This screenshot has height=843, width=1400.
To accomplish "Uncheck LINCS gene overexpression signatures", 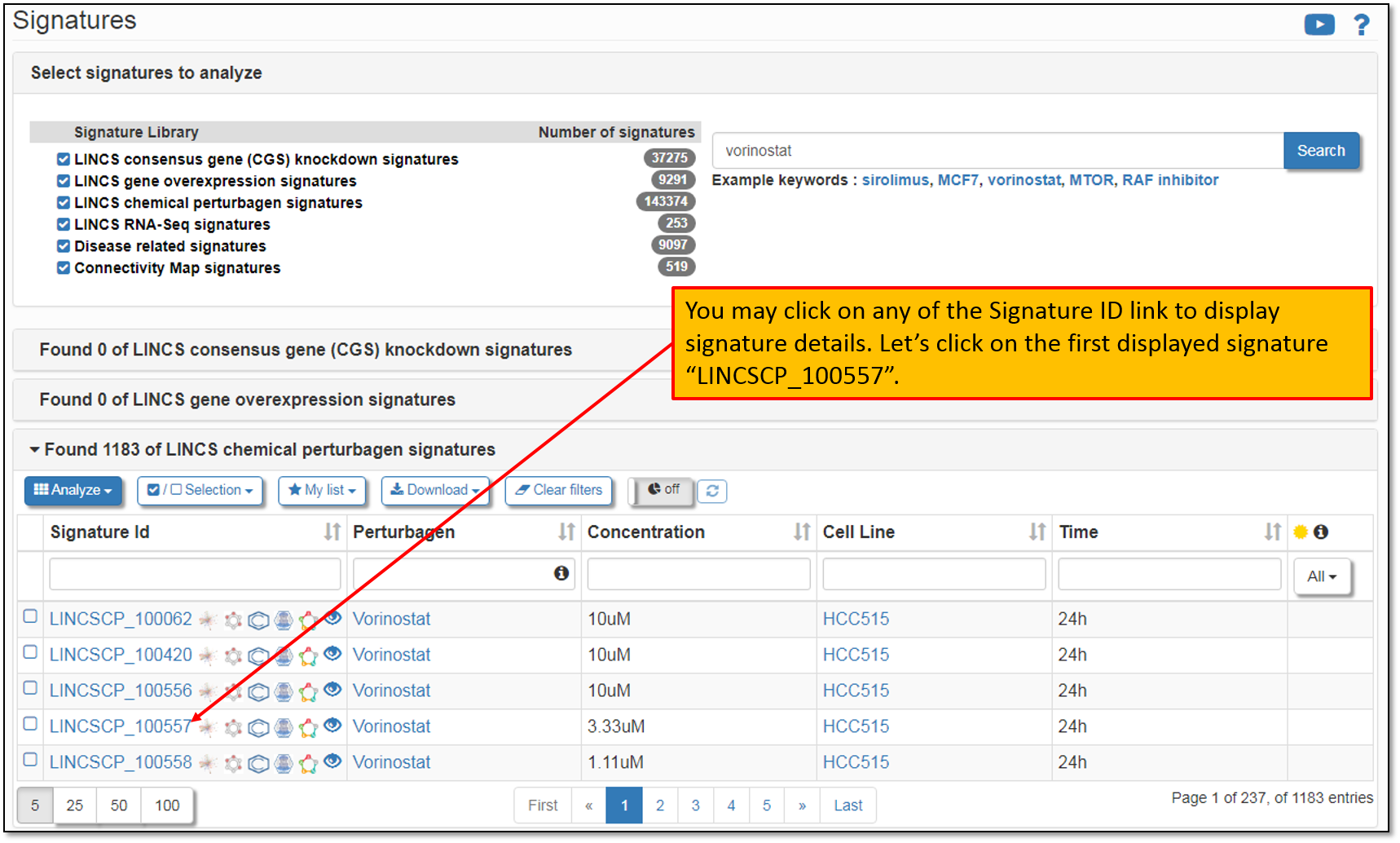I will [x=63, y=180].
